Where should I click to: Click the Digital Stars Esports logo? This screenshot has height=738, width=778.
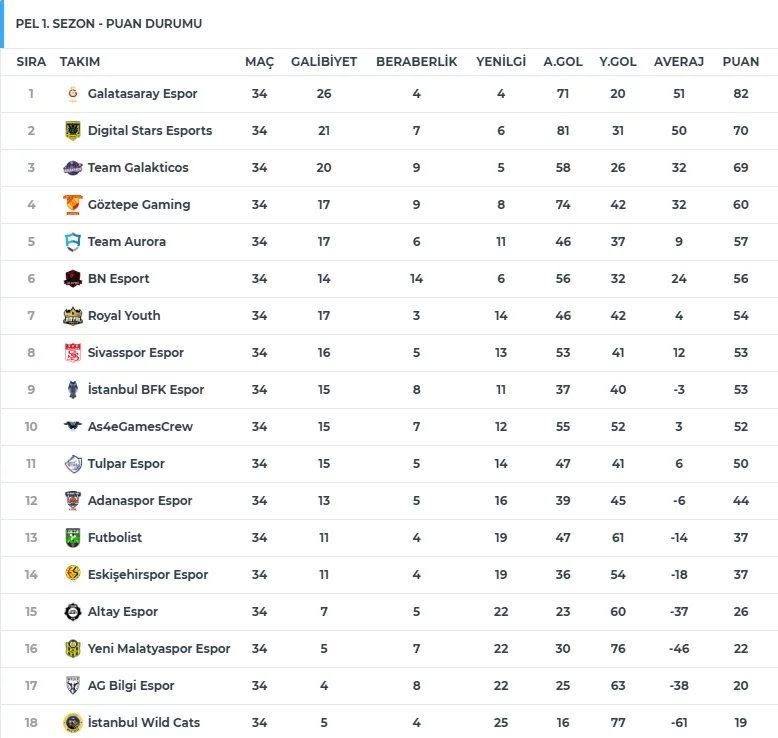pos(72,131)
